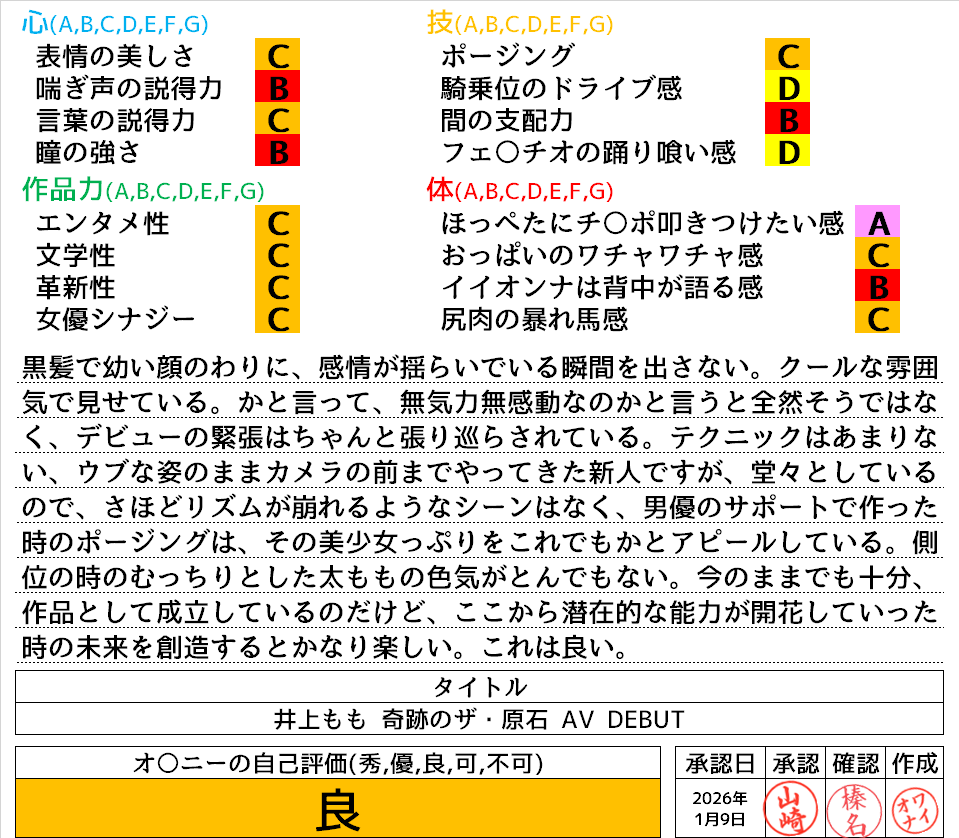This screenshot has height=838, width=959.
Task: Select the C grade for エンタメ性
Action: pyautogui.click(x=278, y=222)
